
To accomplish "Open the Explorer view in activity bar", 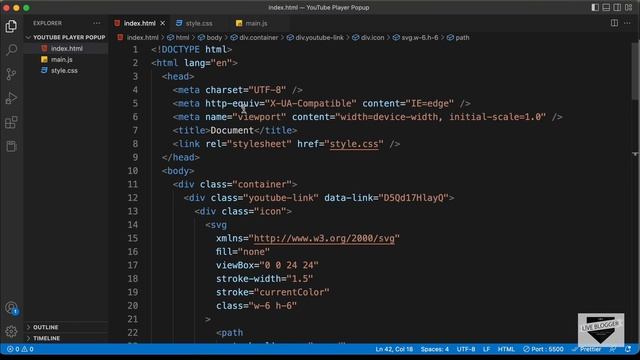I will 11,26.
